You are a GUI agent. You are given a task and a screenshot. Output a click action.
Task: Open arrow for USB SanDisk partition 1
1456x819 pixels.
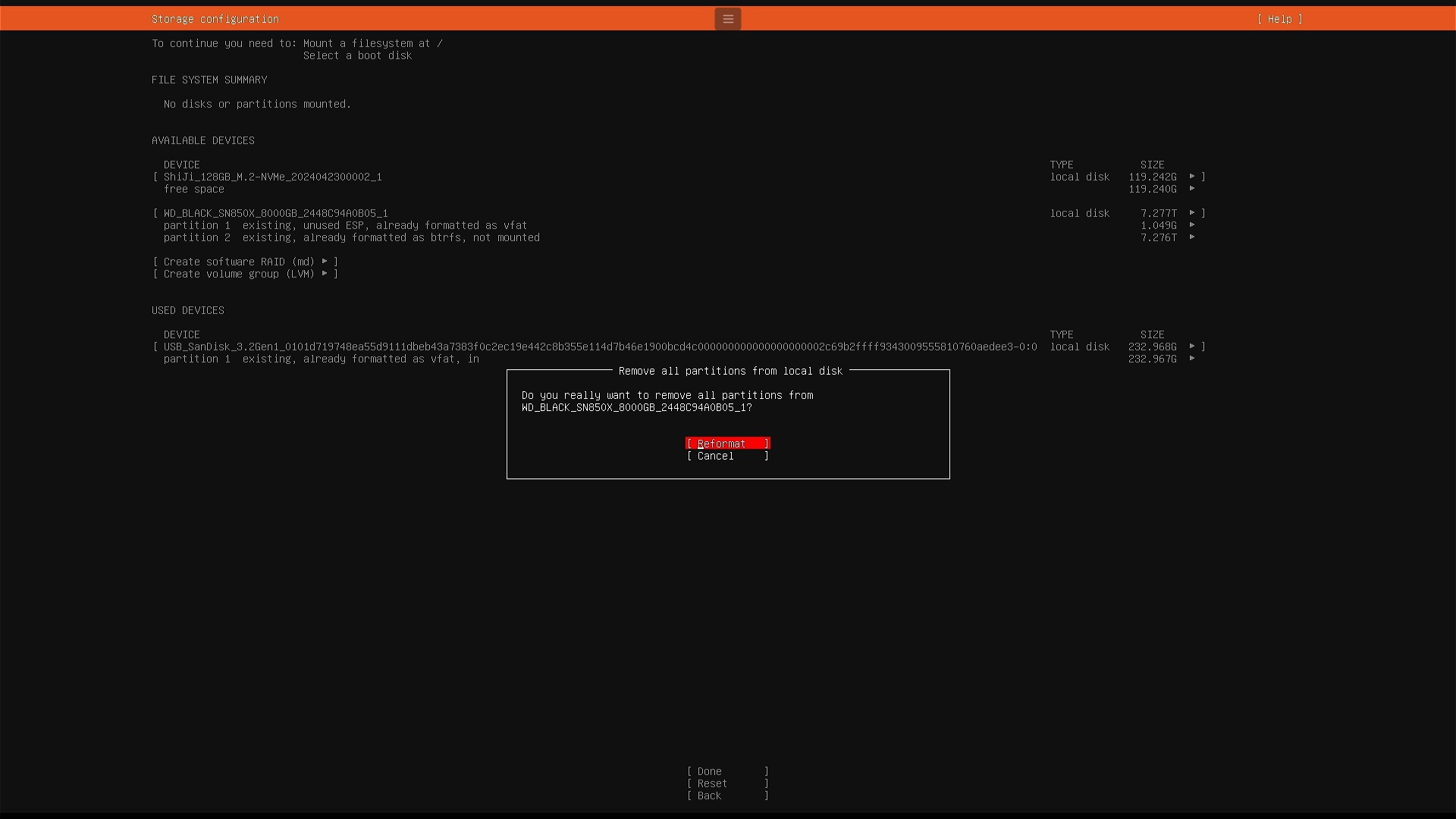(x=1192, y=359)
